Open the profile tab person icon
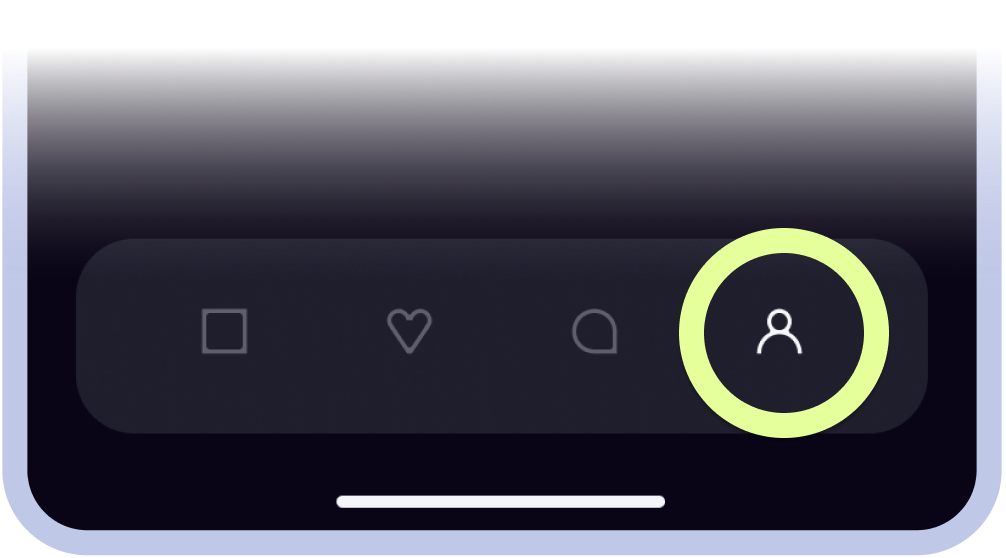 (x=780, y=332)
